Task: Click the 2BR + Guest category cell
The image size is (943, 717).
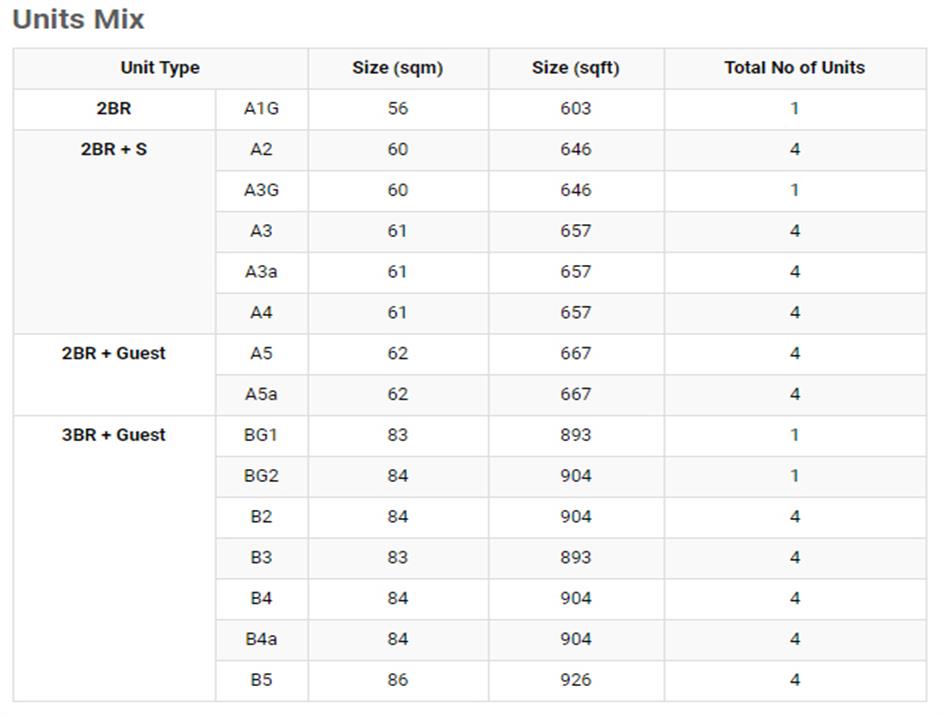Action: [x=114, y=354]
